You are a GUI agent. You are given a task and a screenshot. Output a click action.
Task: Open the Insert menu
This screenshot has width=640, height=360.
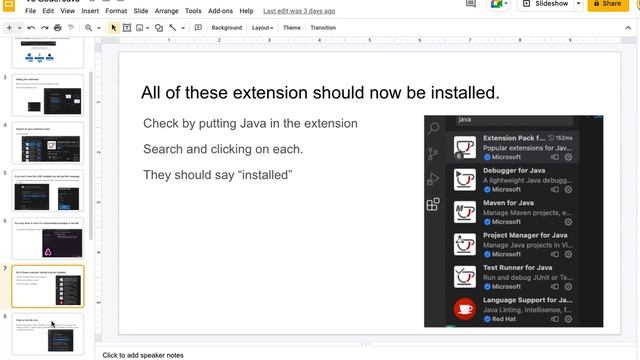tap(90, 11)
